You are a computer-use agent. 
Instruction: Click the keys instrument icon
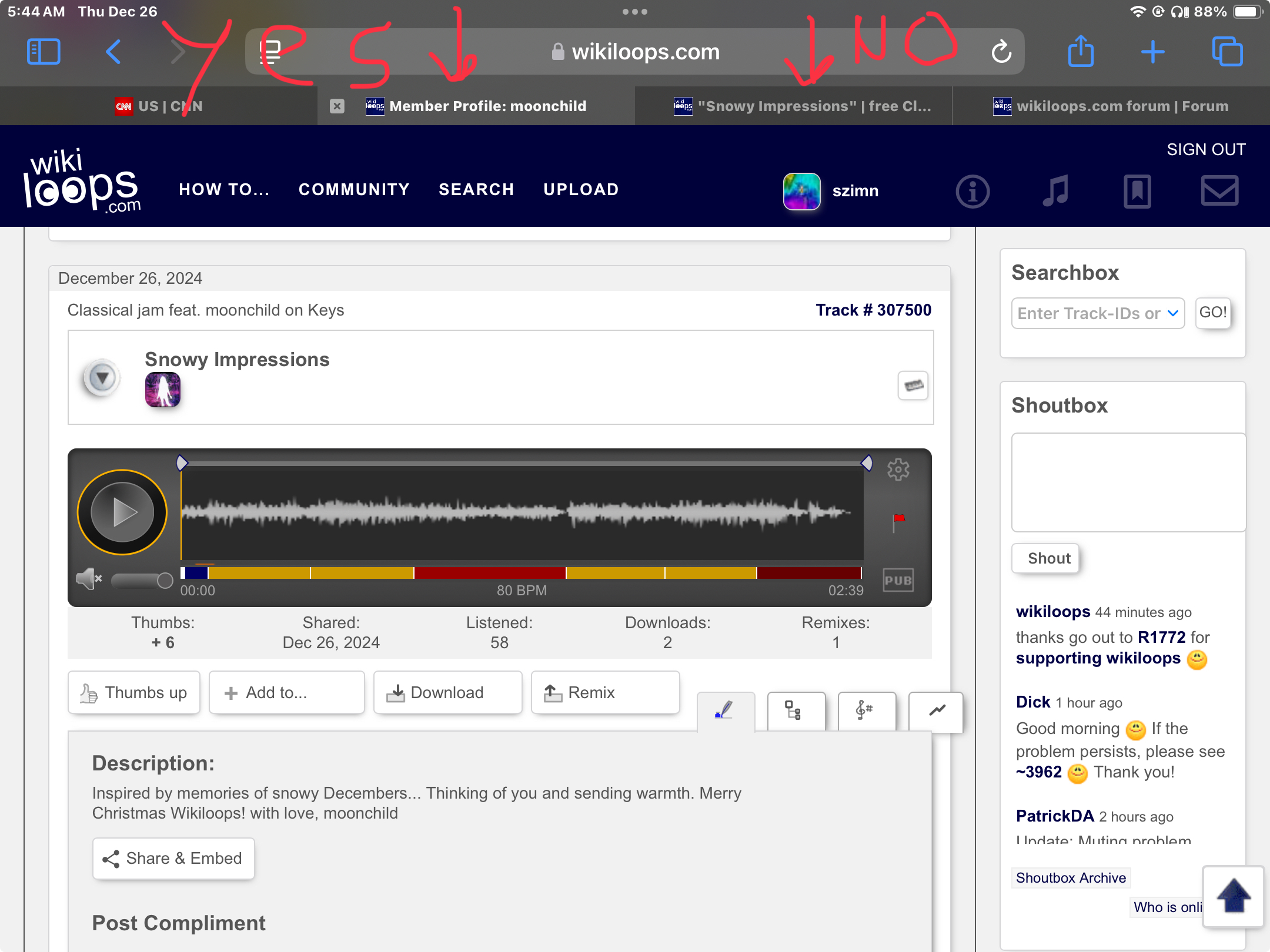(913, 386)
